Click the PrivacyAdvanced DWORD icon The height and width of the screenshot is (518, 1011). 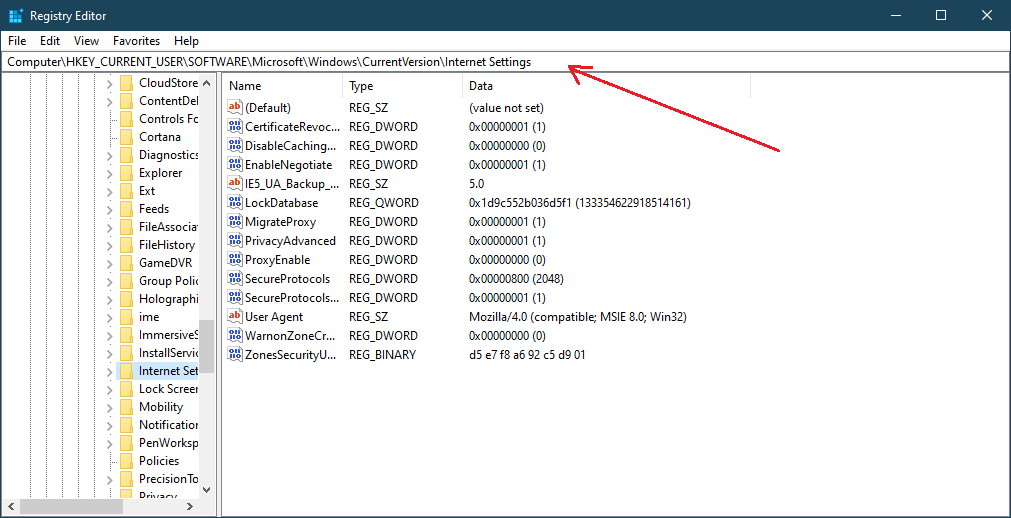click(x=235, y=241)
